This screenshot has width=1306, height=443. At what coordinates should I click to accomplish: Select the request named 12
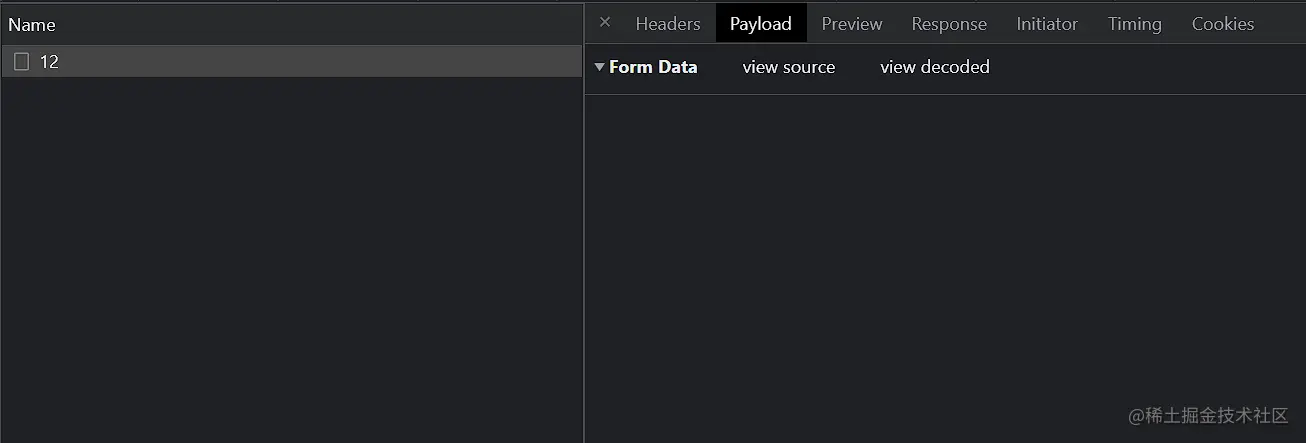click(x=50, y=62)
